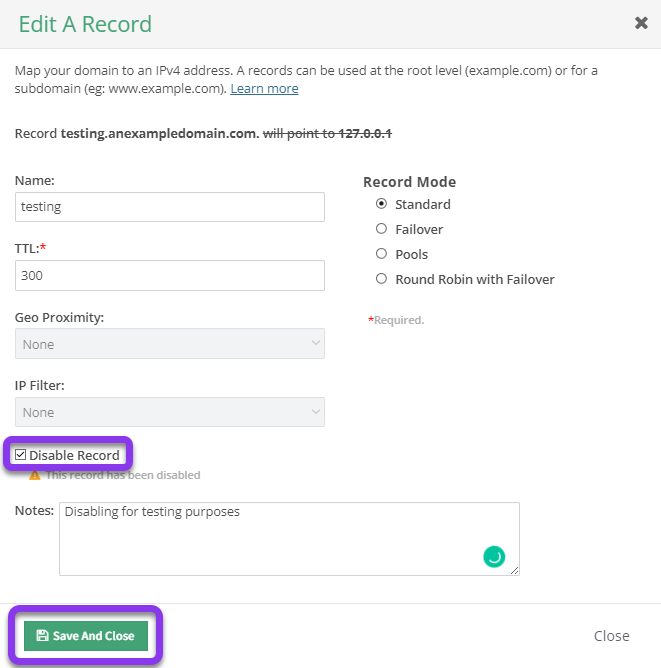661x668 pixels.
Task: Open the IP Filter dropdown
Action: (x=170, y=412)
